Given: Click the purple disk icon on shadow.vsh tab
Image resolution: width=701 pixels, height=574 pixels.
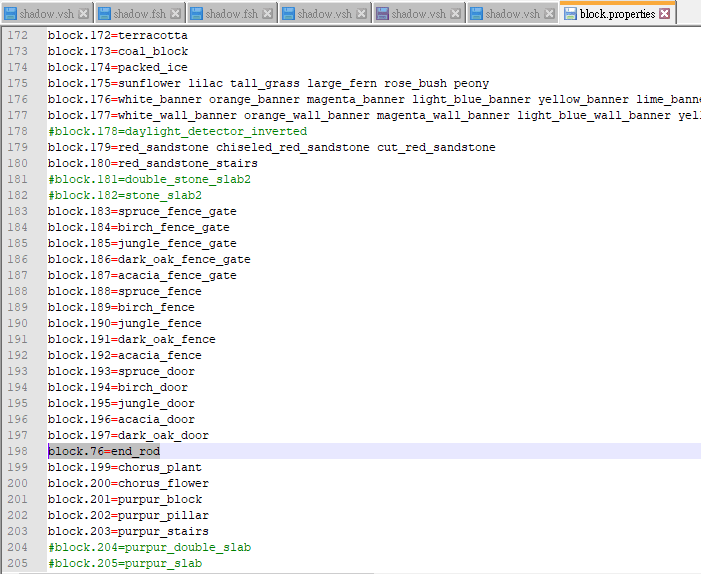Looking at the screenshot, I should [382, 14].
